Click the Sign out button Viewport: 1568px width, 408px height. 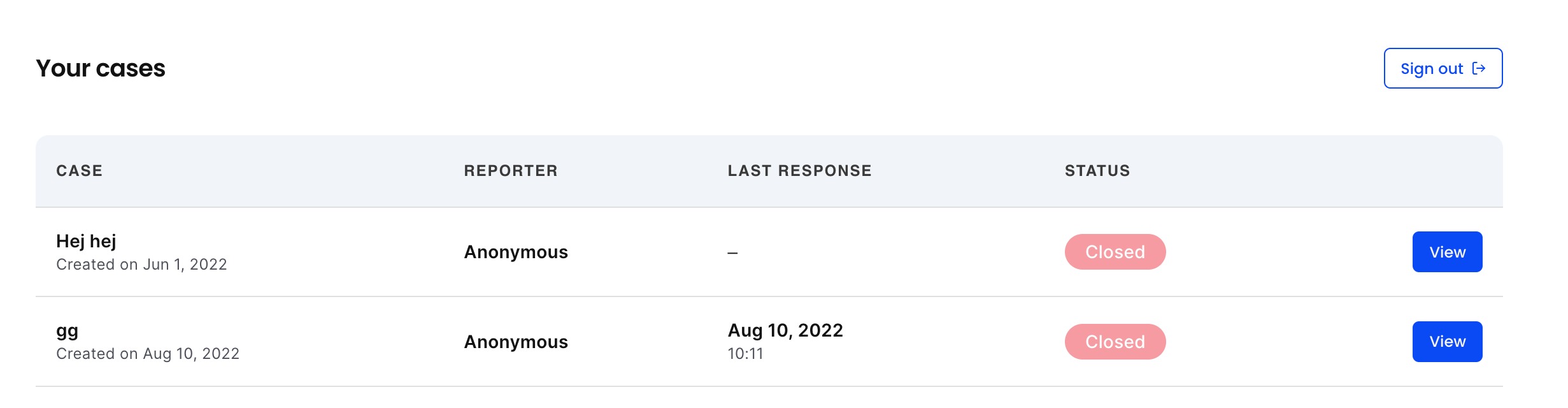(1443, 68)
